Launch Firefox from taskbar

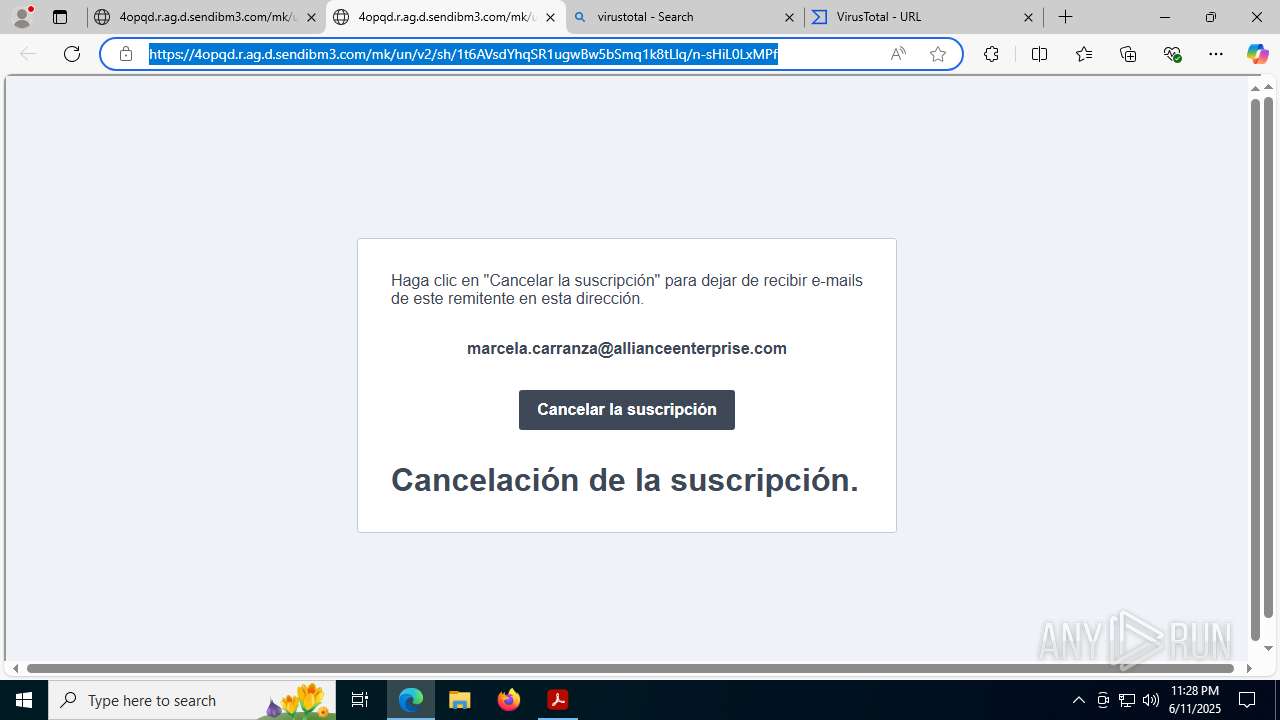coord(509,700)
